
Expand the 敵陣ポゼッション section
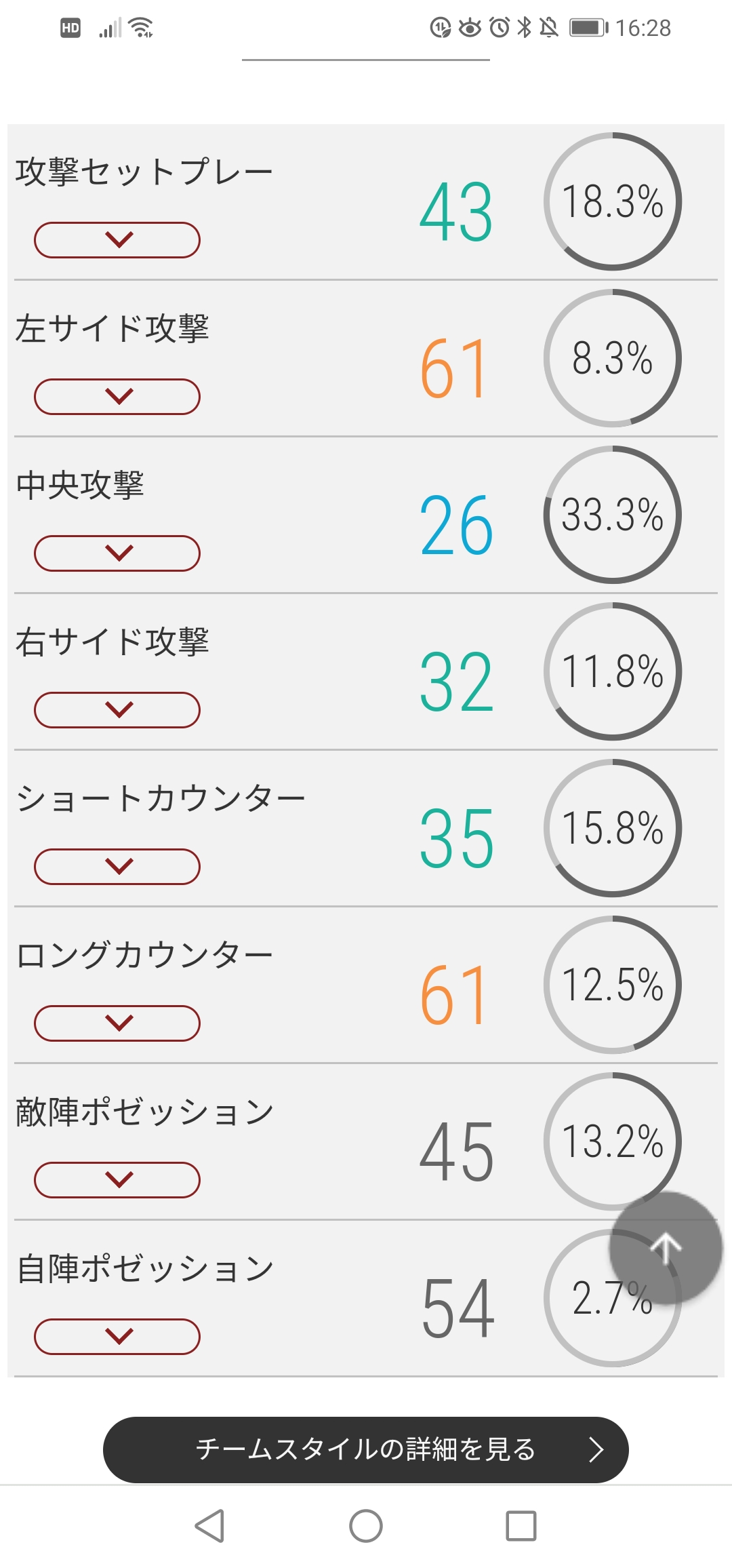(117, 1180)
